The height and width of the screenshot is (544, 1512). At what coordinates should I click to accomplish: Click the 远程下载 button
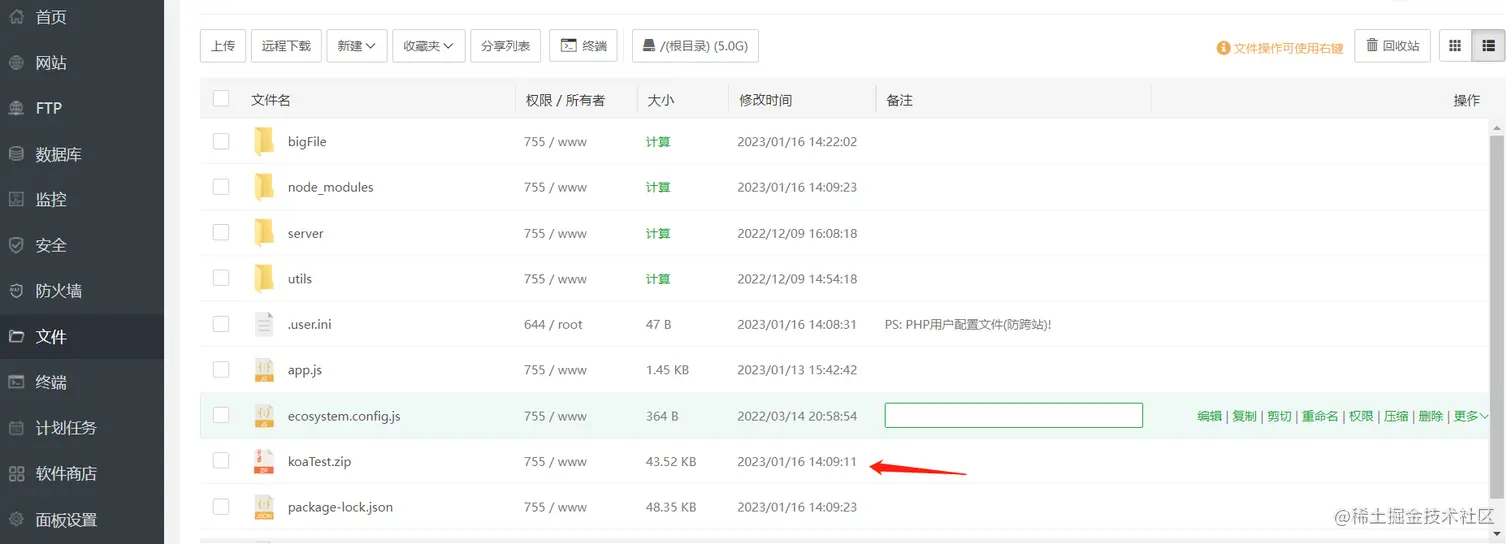pyautogui.click(x=286, y=46)
